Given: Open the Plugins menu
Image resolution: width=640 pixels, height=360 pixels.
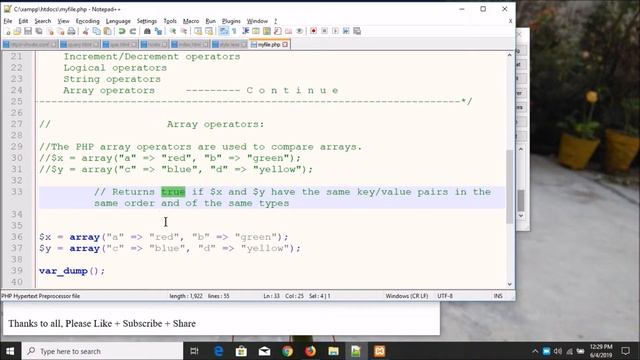Looking at the screenshot, I should [x=231, y=21].
